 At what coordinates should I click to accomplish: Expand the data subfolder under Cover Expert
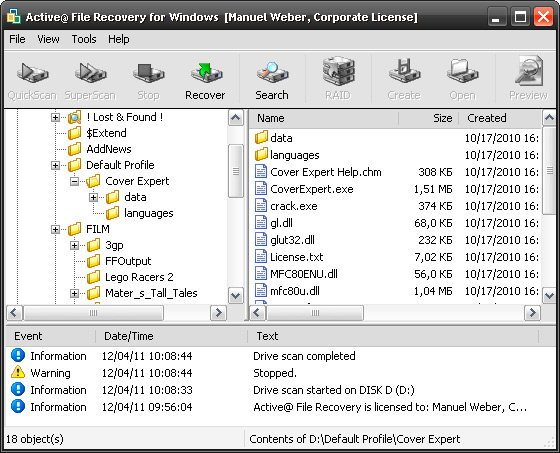point(94,197)
